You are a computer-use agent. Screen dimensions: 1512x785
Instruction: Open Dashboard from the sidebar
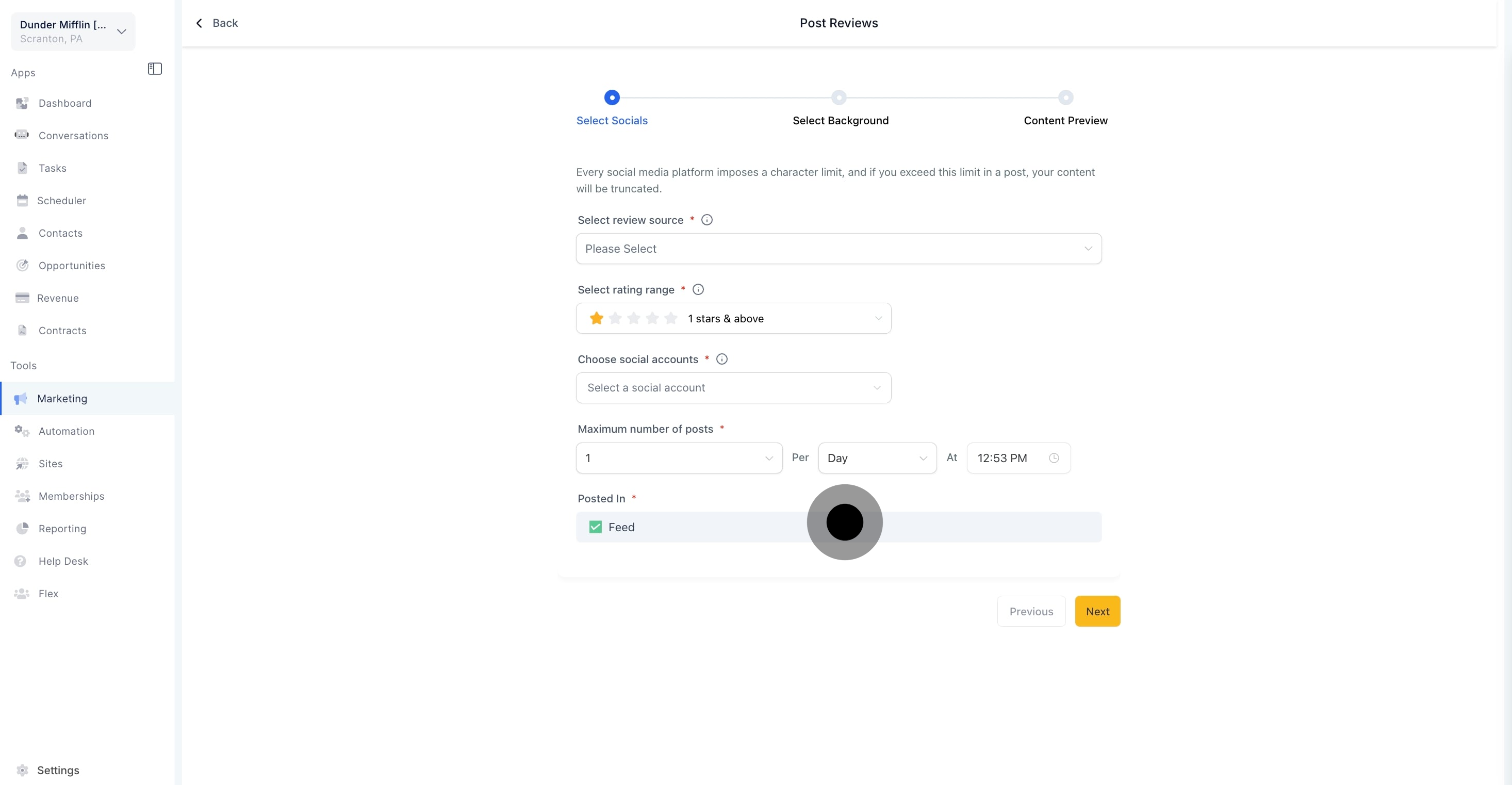point(64,103)
